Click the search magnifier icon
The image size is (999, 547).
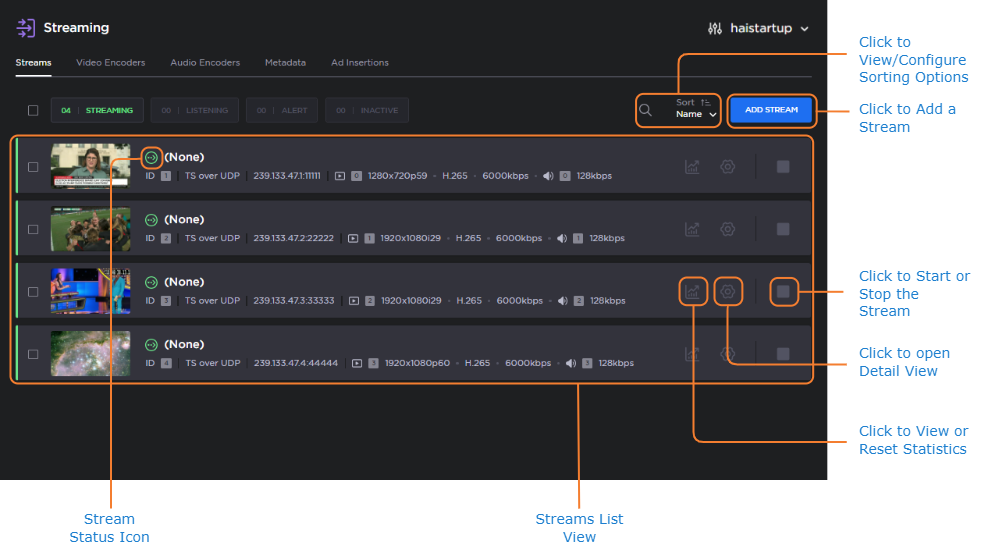pos(646,110)
